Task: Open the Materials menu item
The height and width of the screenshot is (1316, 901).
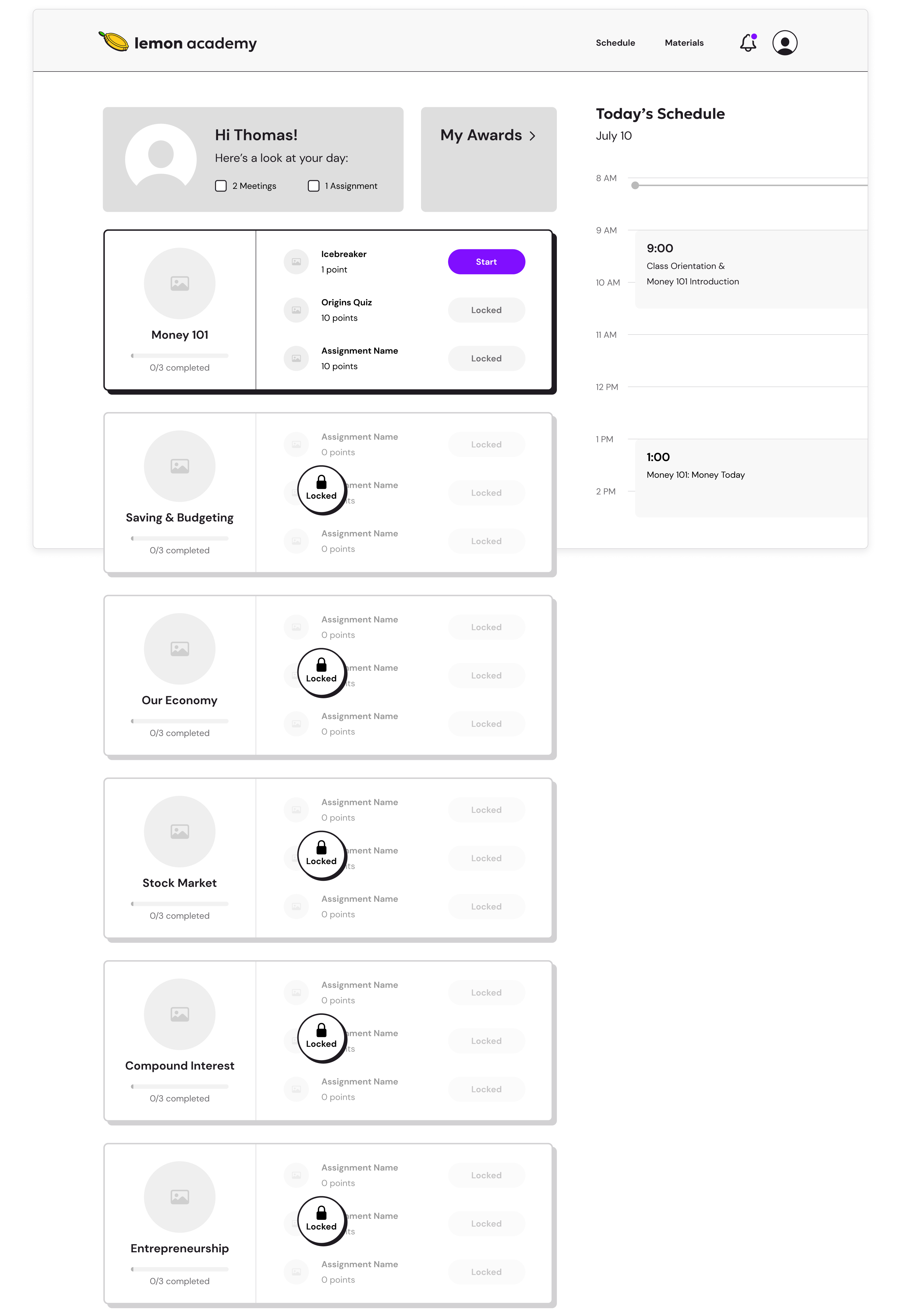Action: [x=684, y=43]
